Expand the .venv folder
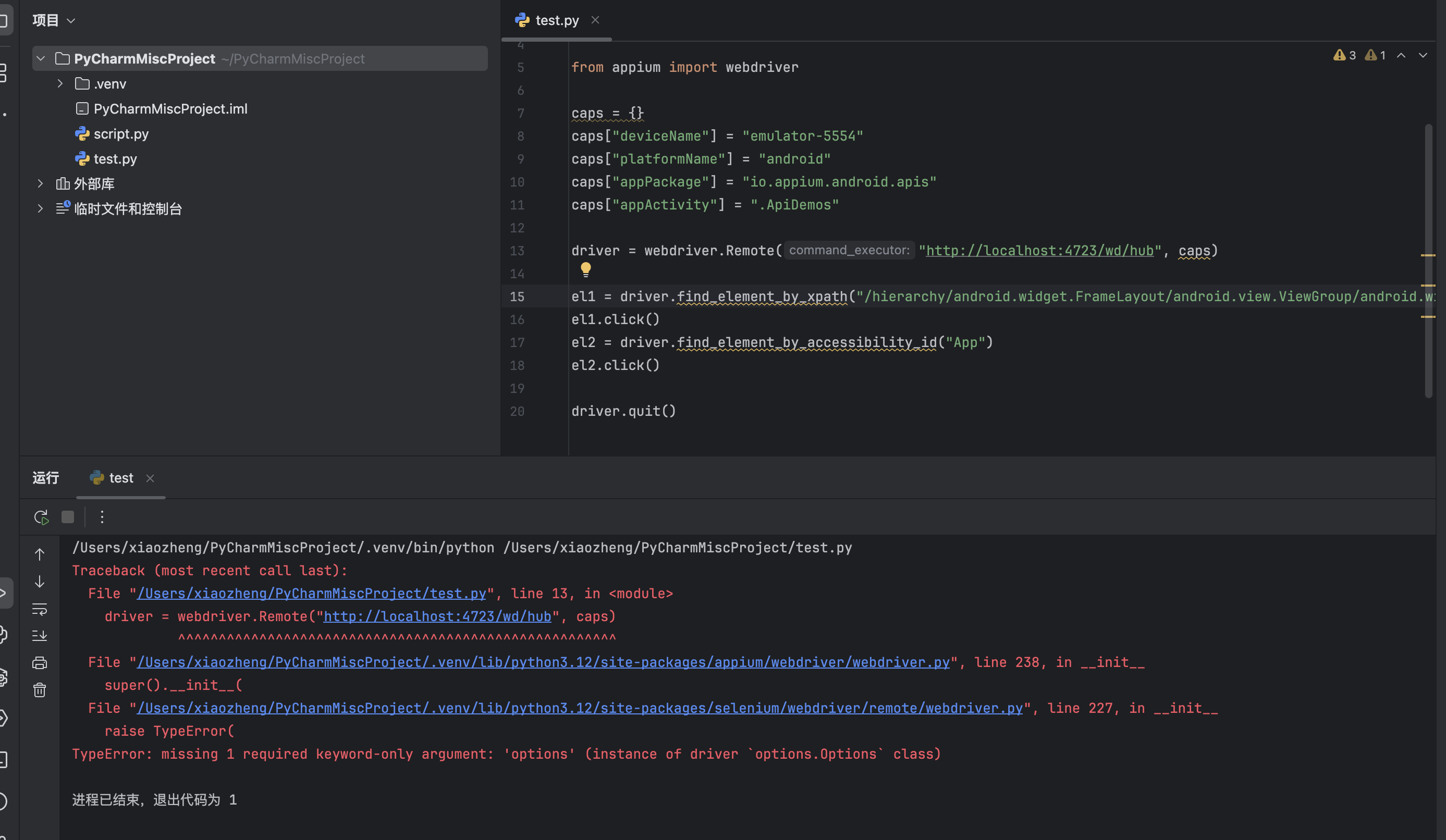Image resolution: width=1446 pixels, height=840 pixels. (60, 84)
